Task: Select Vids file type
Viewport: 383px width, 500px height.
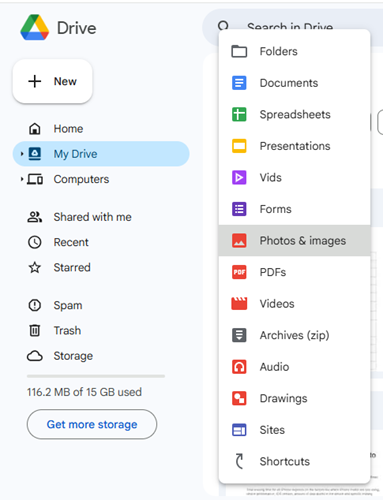Action: (x=294, y=177)
